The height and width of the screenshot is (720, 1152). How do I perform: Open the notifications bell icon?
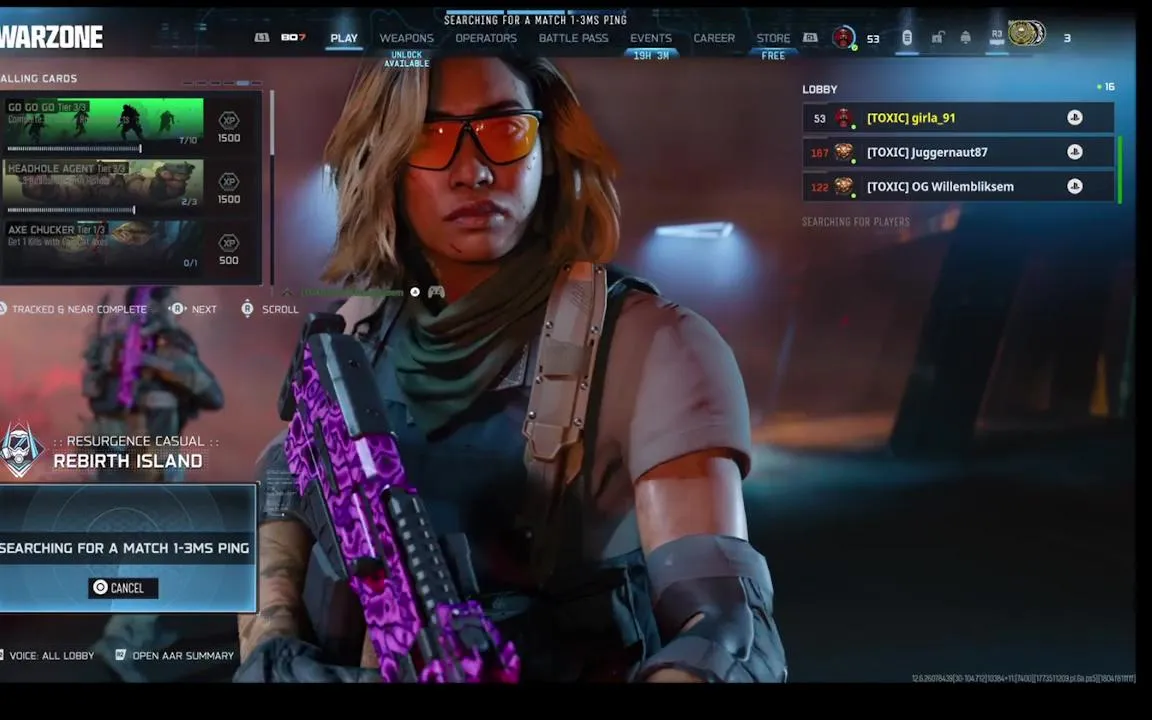(x=965, y=37)
